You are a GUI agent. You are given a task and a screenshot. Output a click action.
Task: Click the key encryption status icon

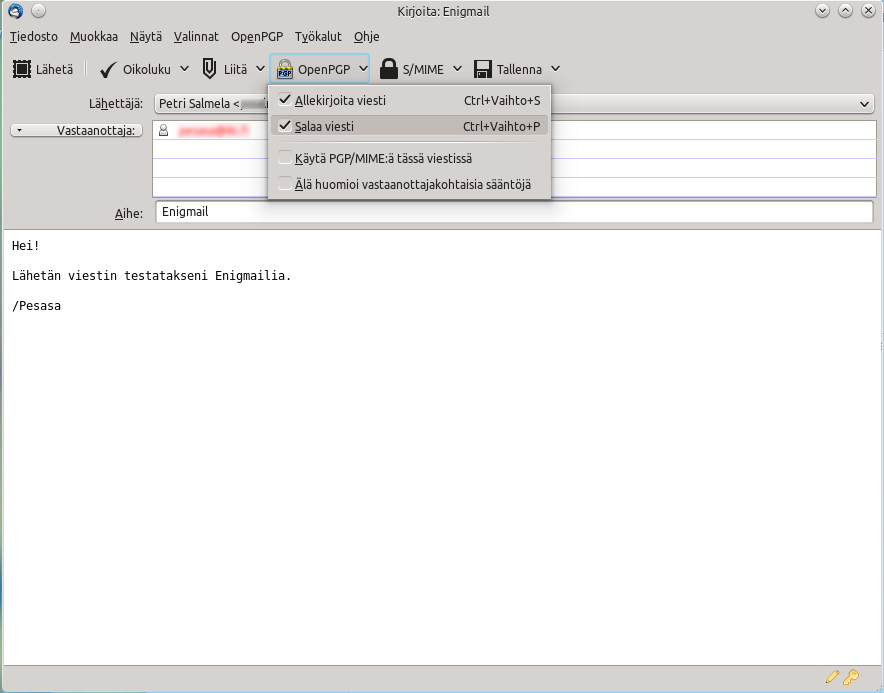851,676
